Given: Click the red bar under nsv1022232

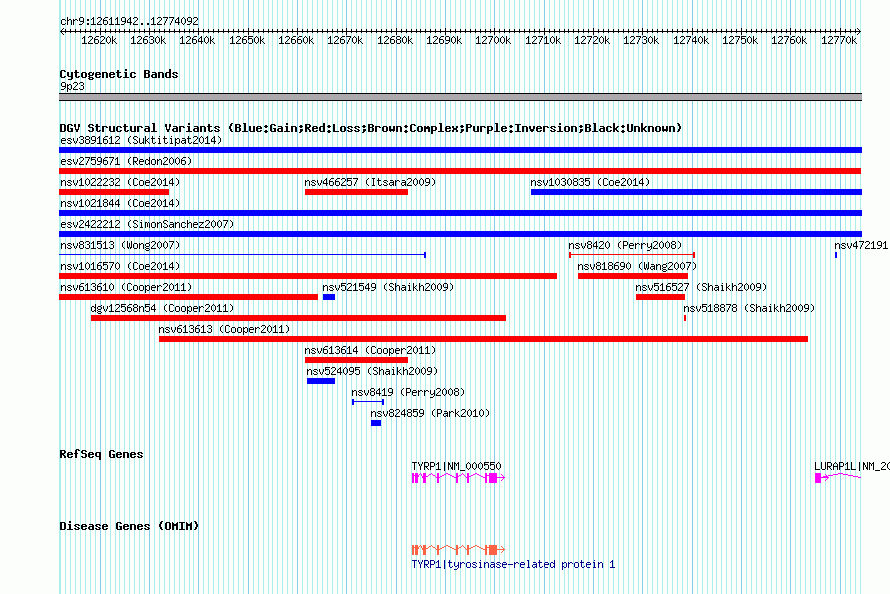Looking at the screenshot, I should (114, 192).
